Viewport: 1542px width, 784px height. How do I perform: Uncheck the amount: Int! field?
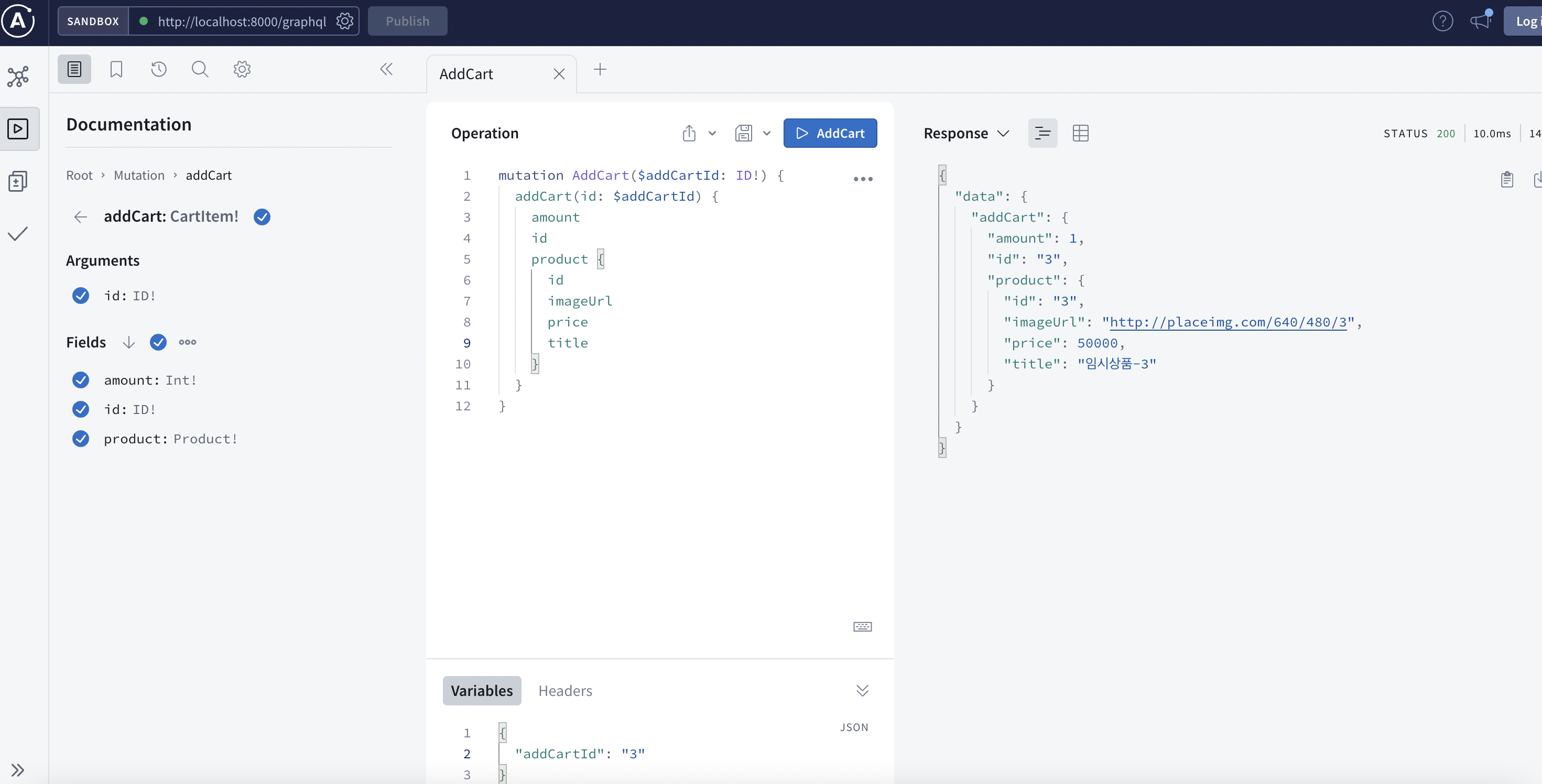click(x=81, y=380)
